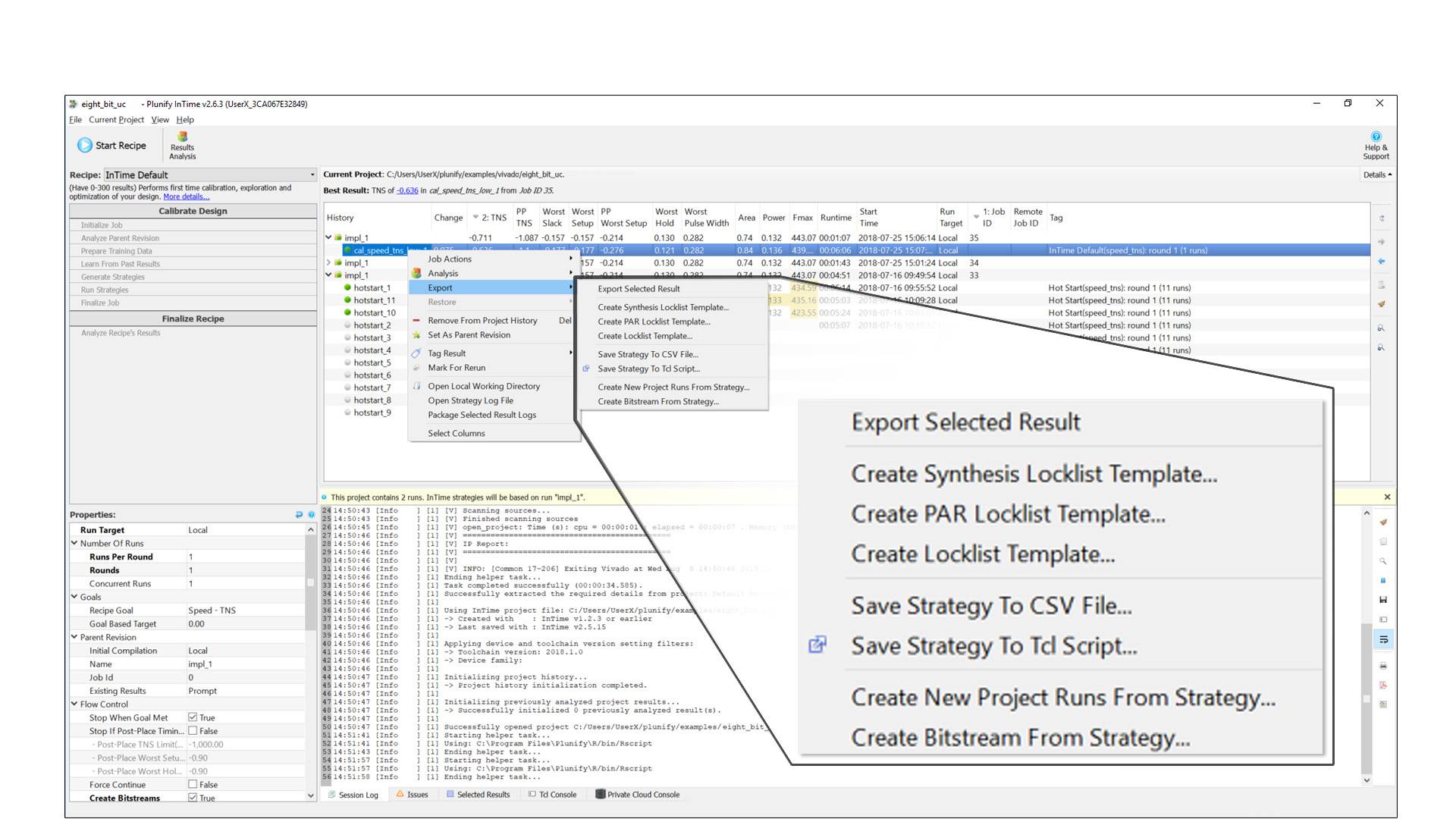Open the File menu
This screenshot has height=819, width=1456.
(x=75, y=120)
